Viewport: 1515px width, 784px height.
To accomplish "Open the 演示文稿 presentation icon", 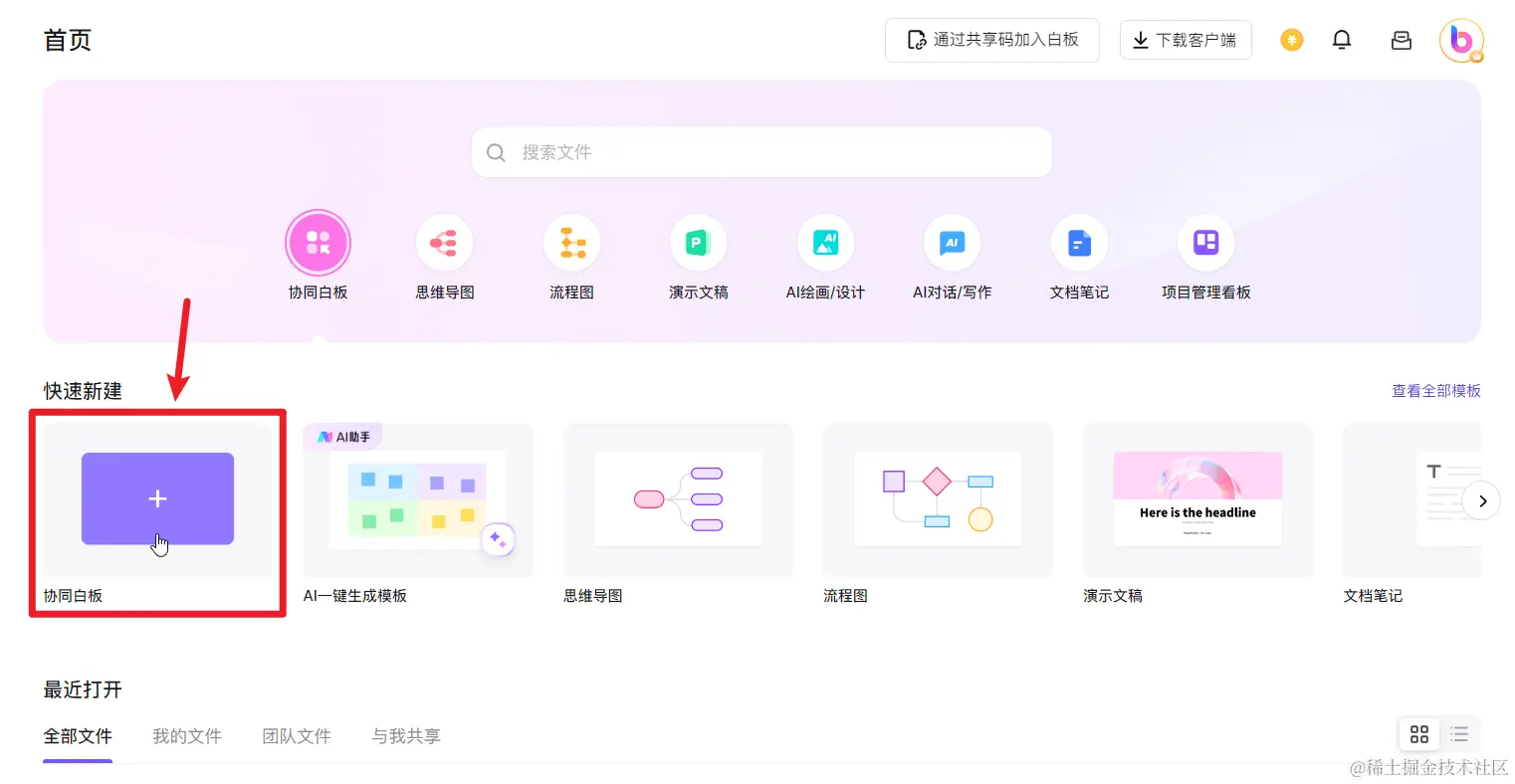I will coord(698,243).
